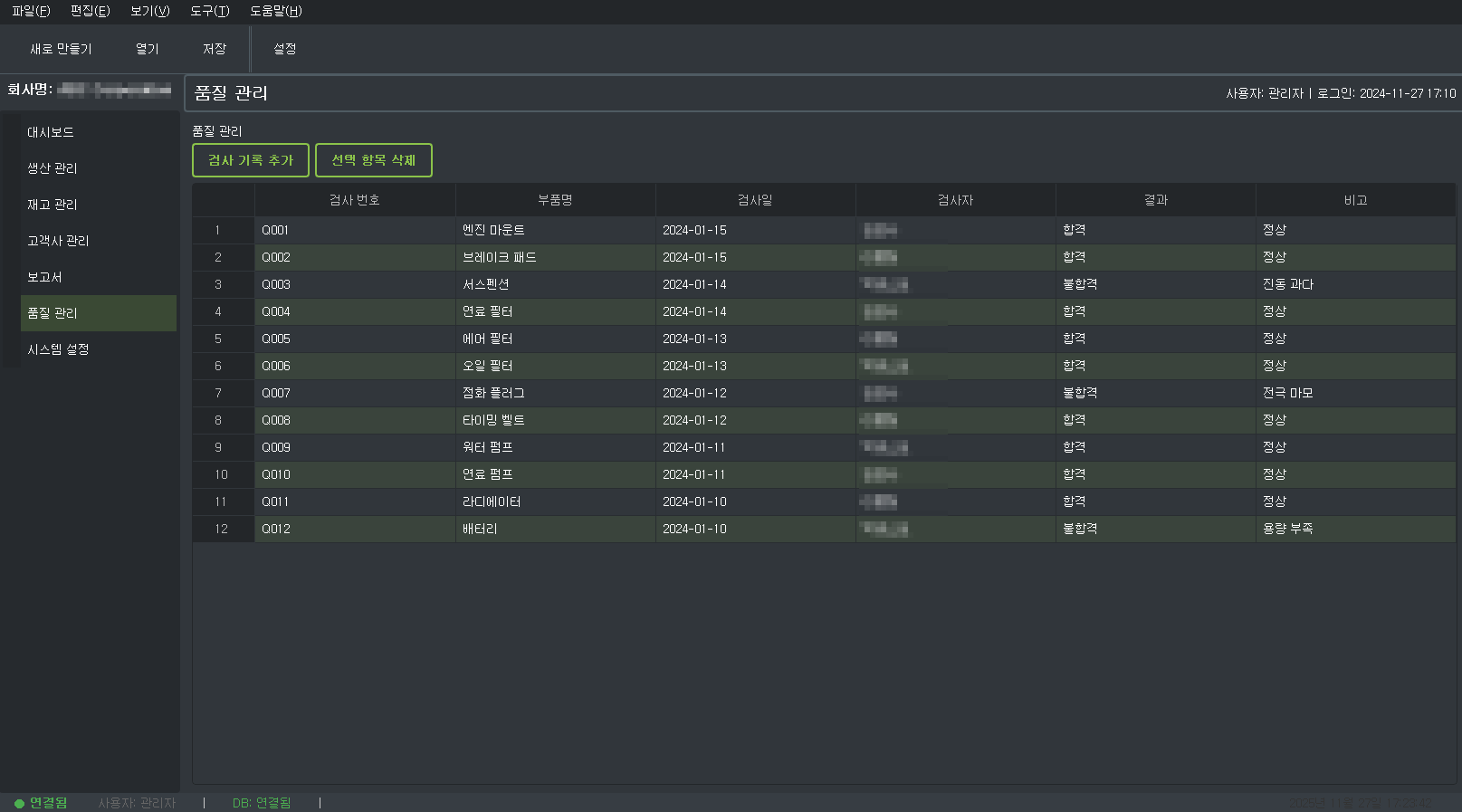1462x812 pixels.
Task: Select row Q003 서스펜션
Action: pos(485,284)
